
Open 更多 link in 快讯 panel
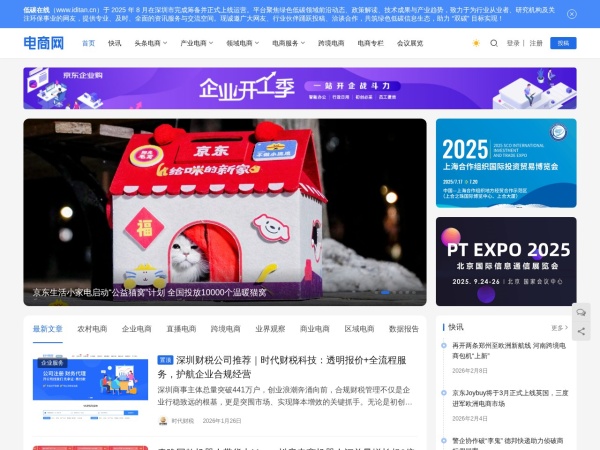(558, 327)
